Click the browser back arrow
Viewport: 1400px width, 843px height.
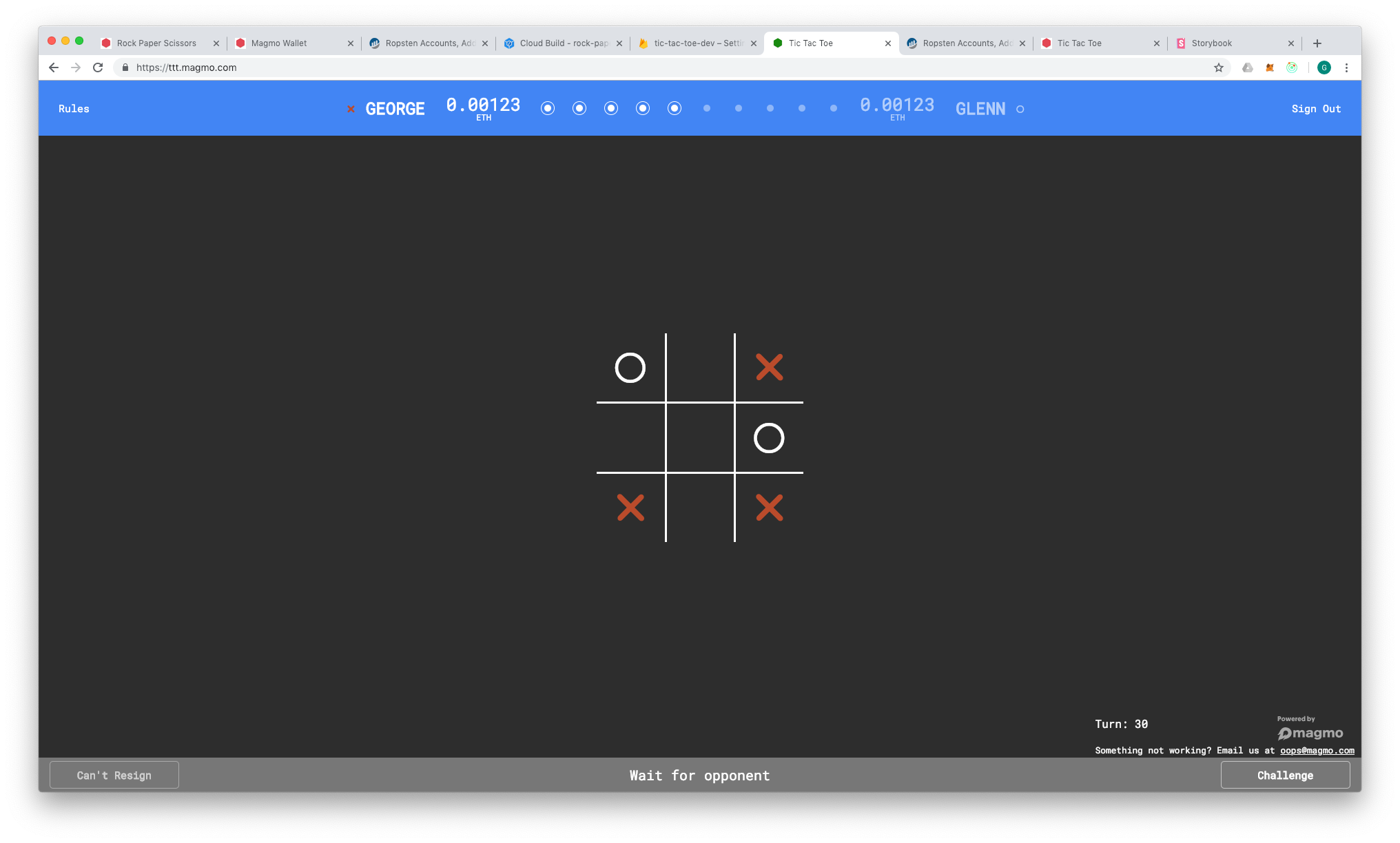[x=54, y=67]
